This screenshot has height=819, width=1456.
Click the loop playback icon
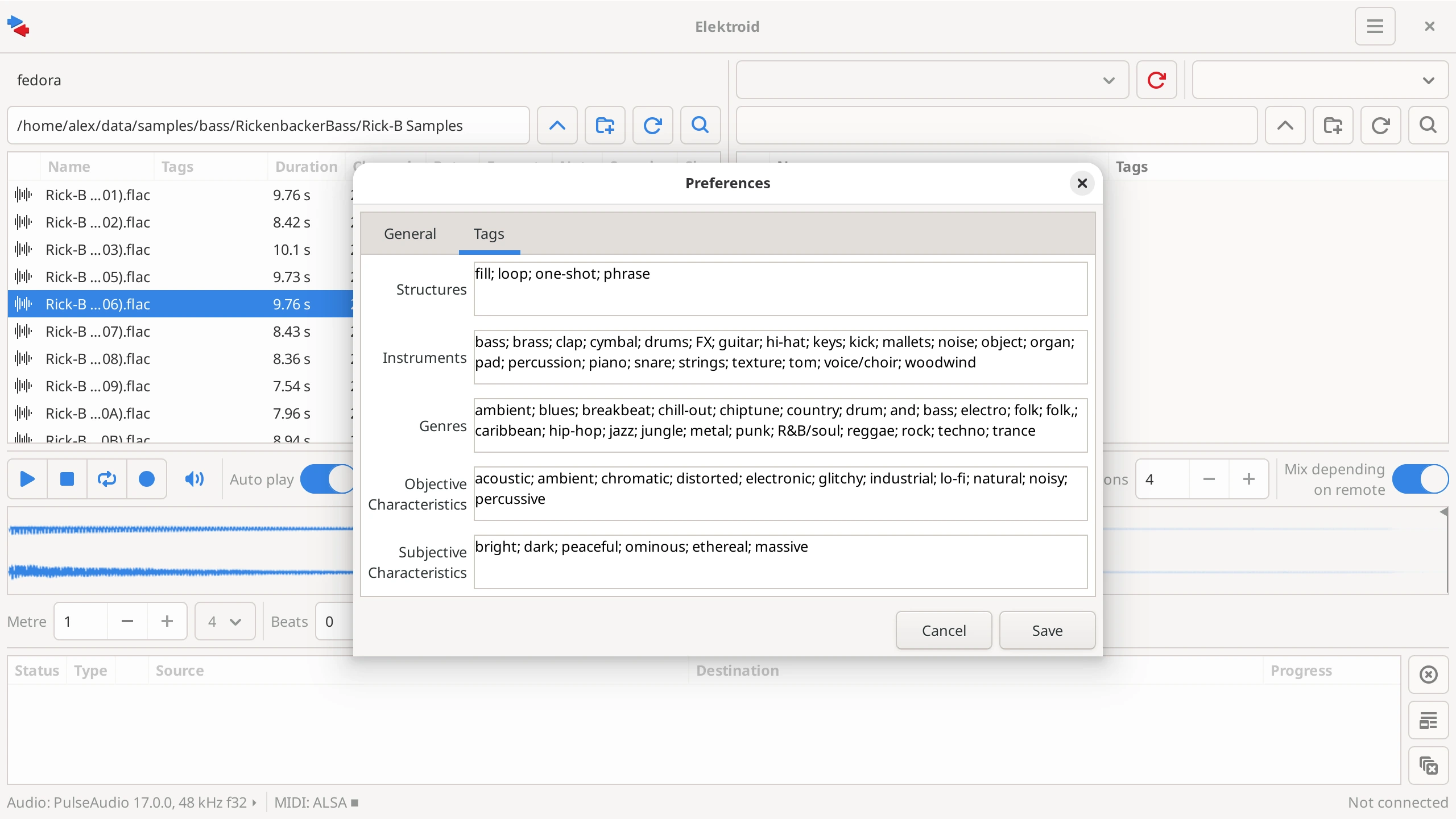point(106,479)
